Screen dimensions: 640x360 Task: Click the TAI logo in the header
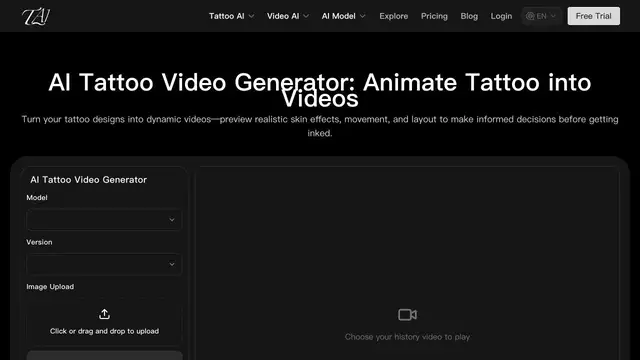pos(36,16)
